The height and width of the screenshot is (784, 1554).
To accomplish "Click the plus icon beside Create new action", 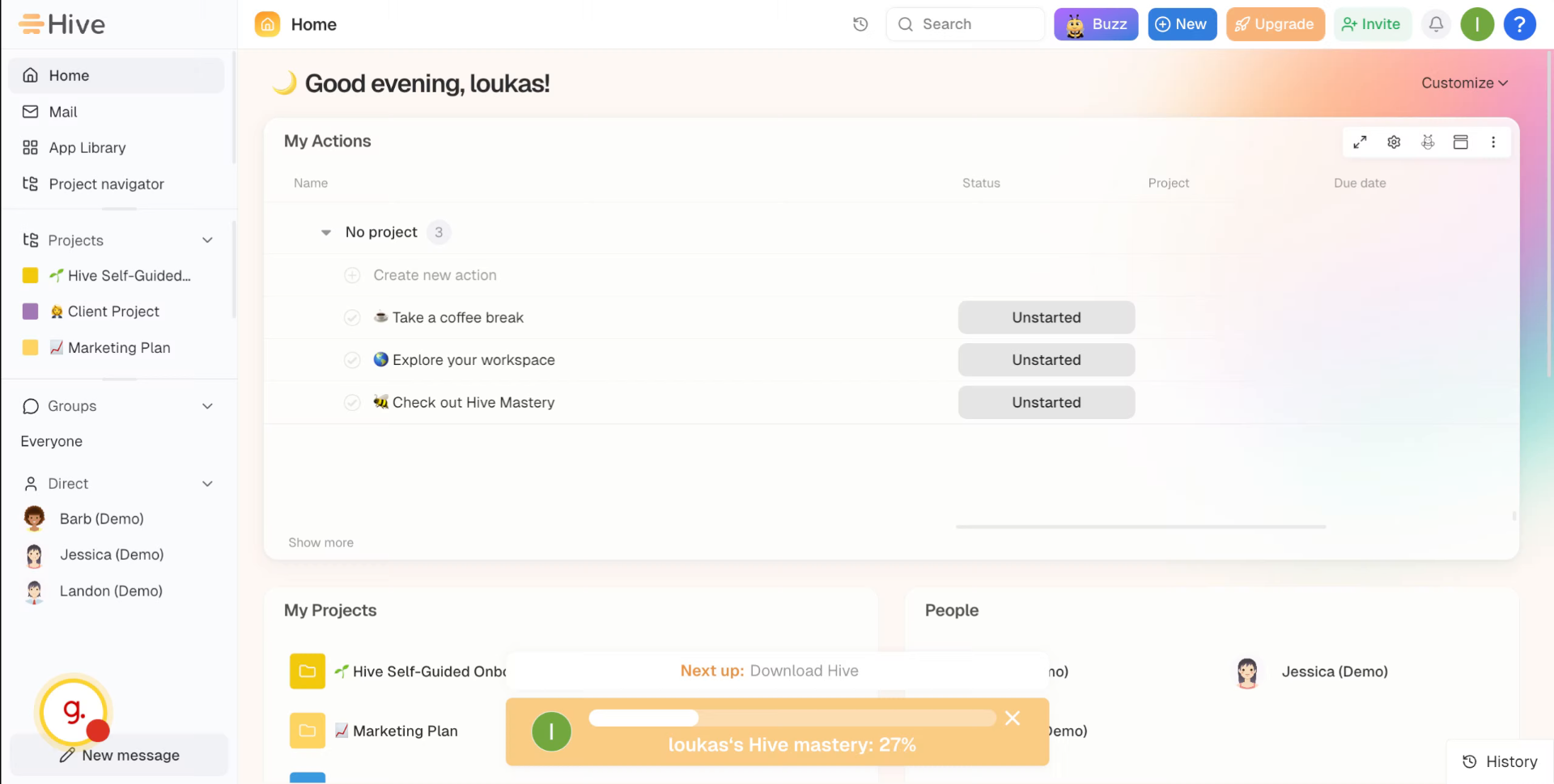I will pos(352,275).
